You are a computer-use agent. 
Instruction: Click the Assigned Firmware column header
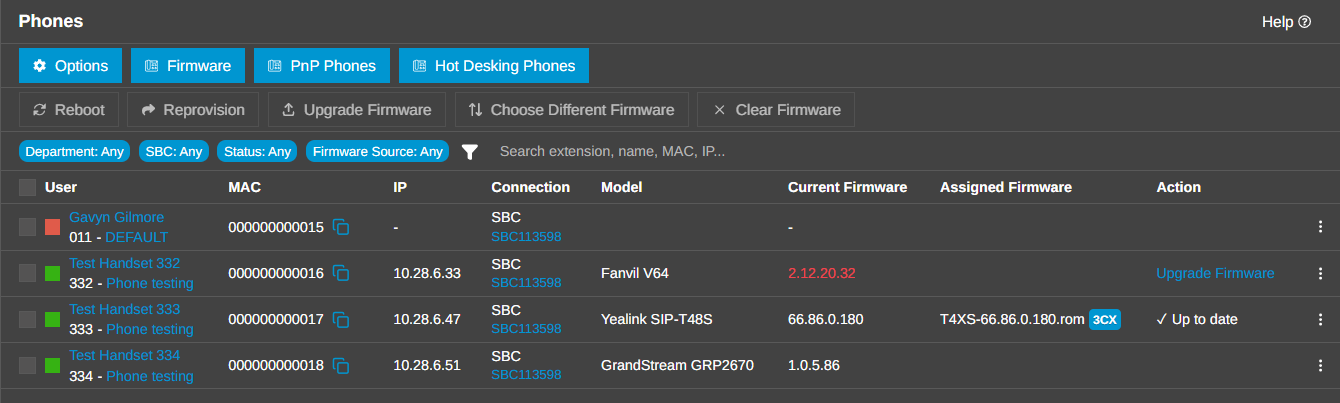1006,187
